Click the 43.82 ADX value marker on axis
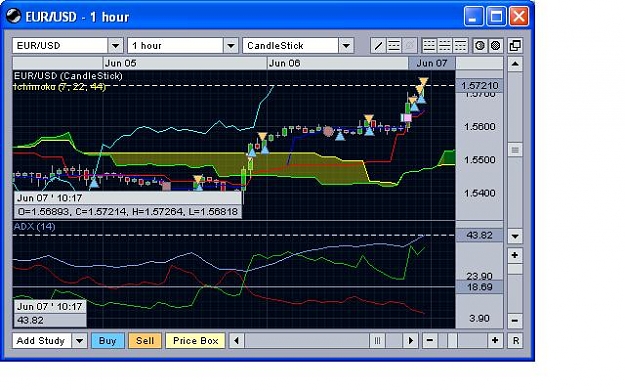 pos(480,235)
